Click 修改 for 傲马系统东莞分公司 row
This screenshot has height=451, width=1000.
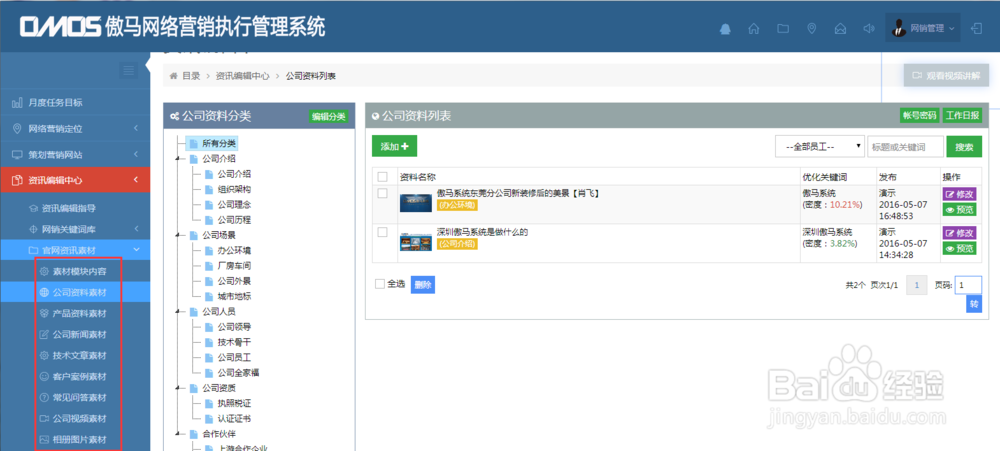click(959, 195)
